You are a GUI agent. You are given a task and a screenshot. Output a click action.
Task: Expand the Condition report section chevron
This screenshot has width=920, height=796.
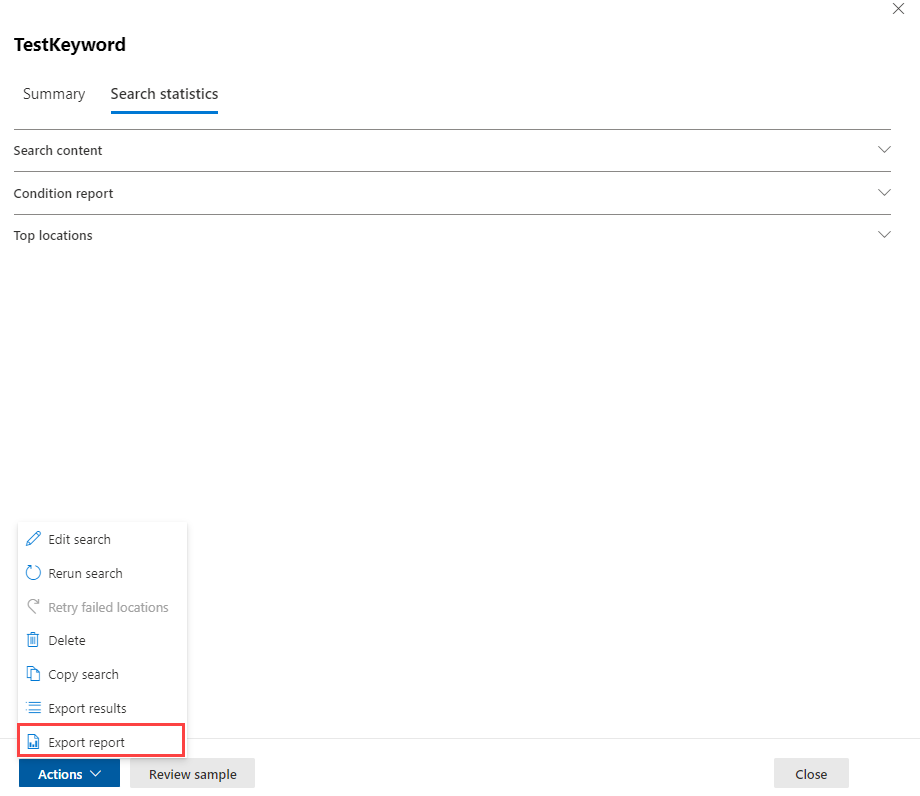pyautogui.click(x=884, y=192)
